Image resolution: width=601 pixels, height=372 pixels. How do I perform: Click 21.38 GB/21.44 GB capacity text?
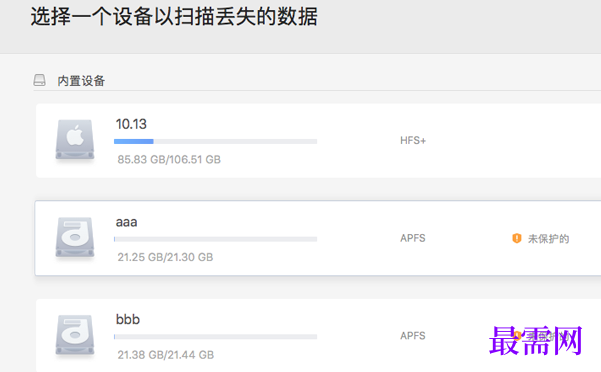point(166,355)
